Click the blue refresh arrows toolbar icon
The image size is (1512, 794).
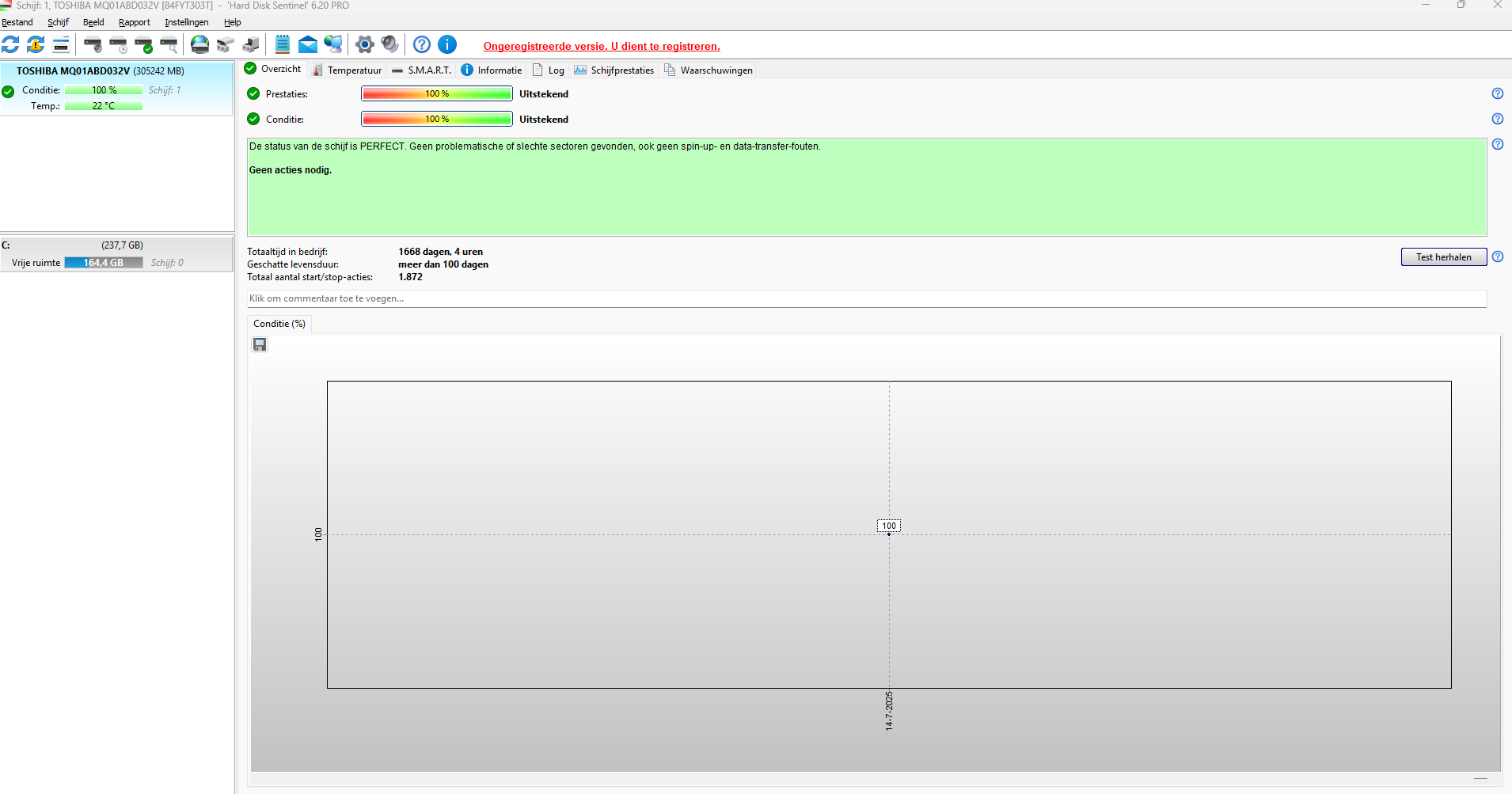pyautogui.click(x=10, y=44)
